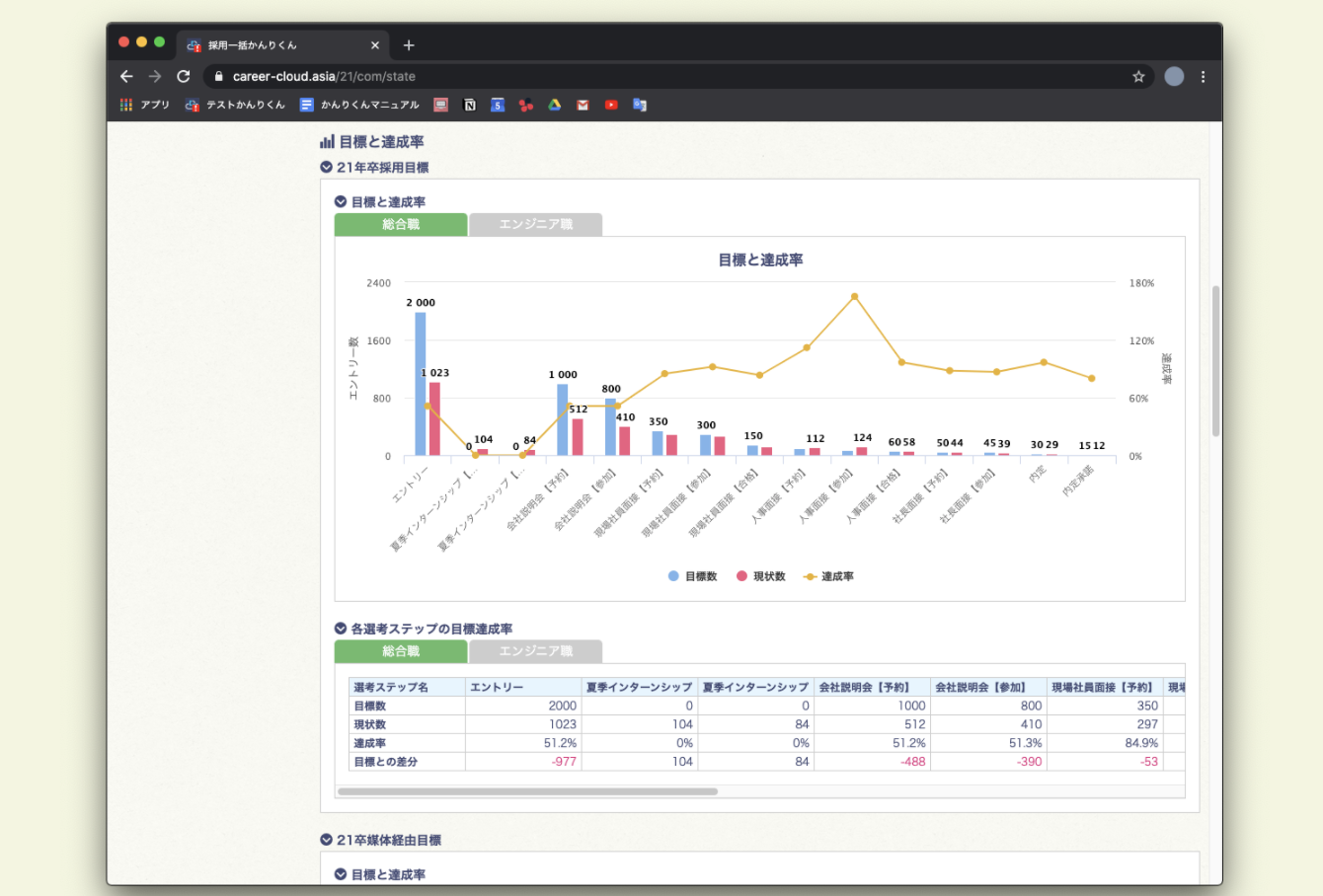Viewport: 1323px width, 896px height.
Task: Collapse the 21年卒採用目標 section
Action: coord(327,168)
